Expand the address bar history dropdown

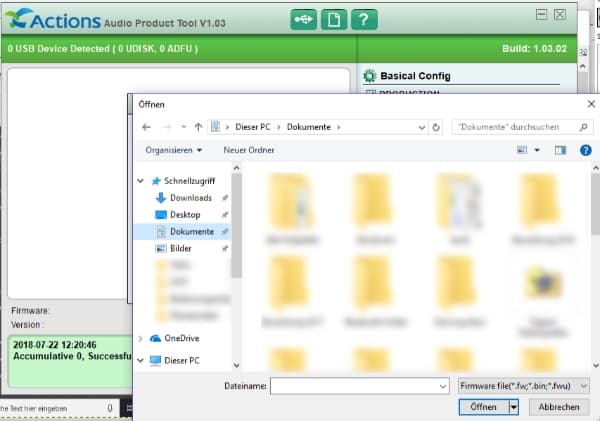(x=422, y=127)
